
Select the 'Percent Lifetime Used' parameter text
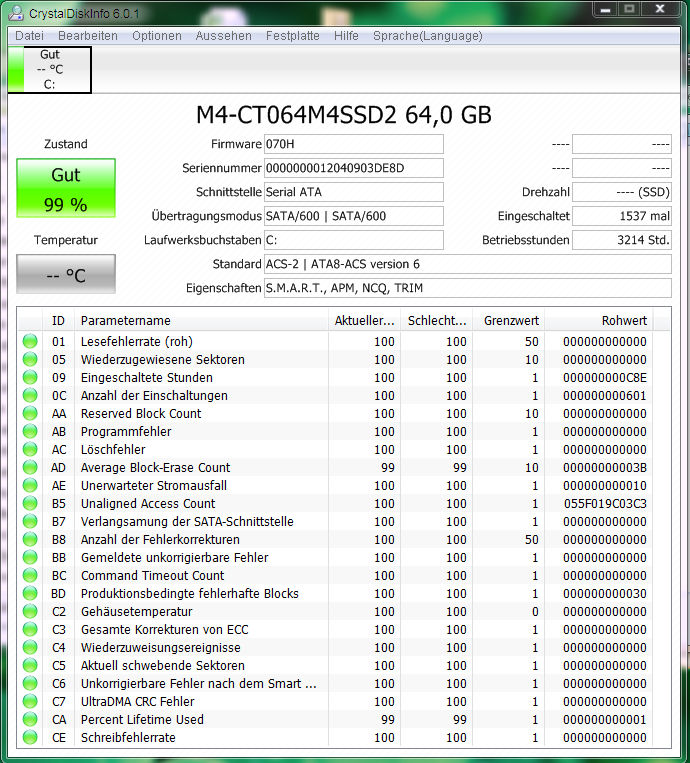[142, 719]
